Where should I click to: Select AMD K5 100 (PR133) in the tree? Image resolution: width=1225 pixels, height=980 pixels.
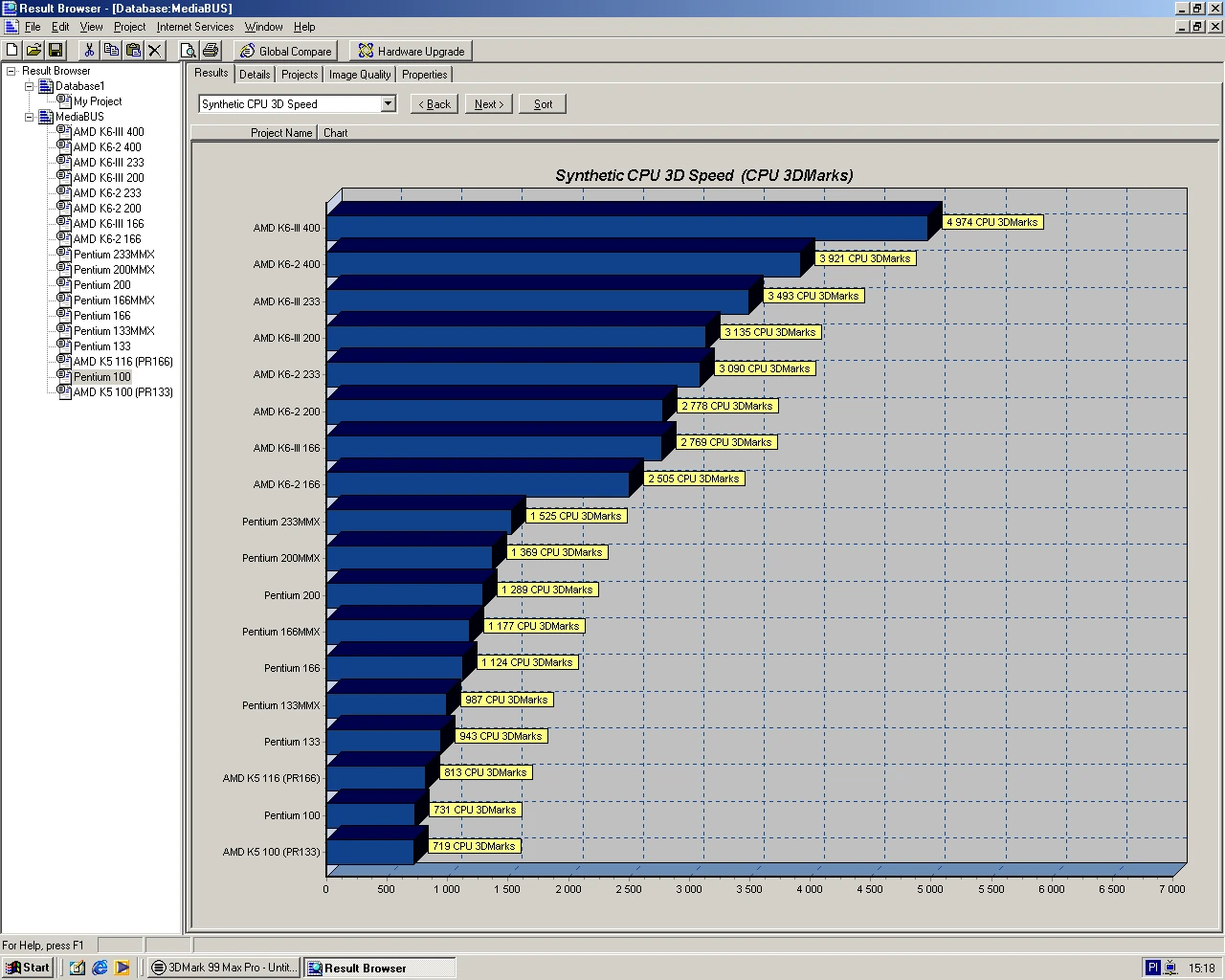click(x=123, y=391)
